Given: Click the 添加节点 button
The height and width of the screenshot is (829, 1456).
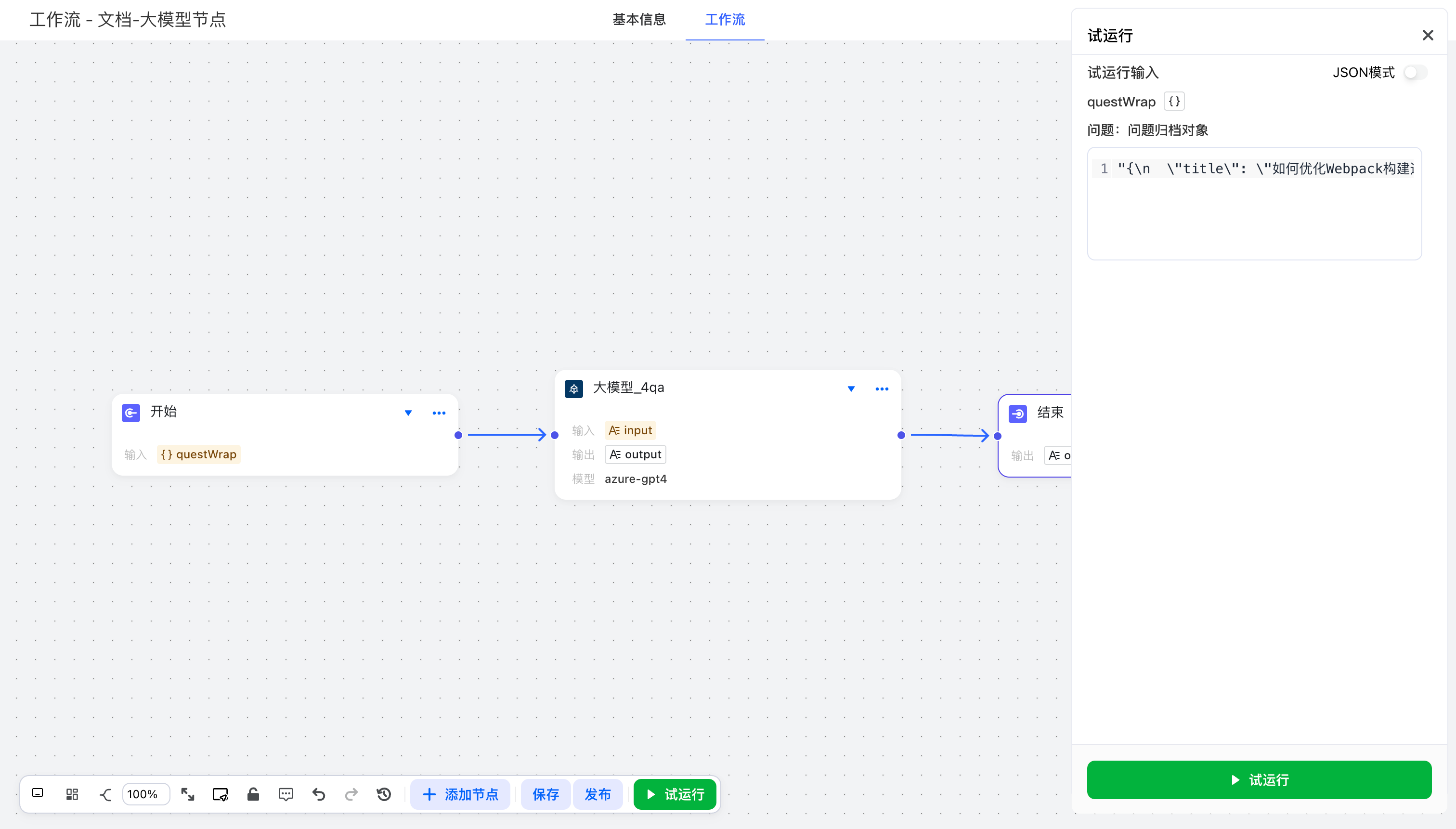Looking at the screenshot, I should 460,794.
